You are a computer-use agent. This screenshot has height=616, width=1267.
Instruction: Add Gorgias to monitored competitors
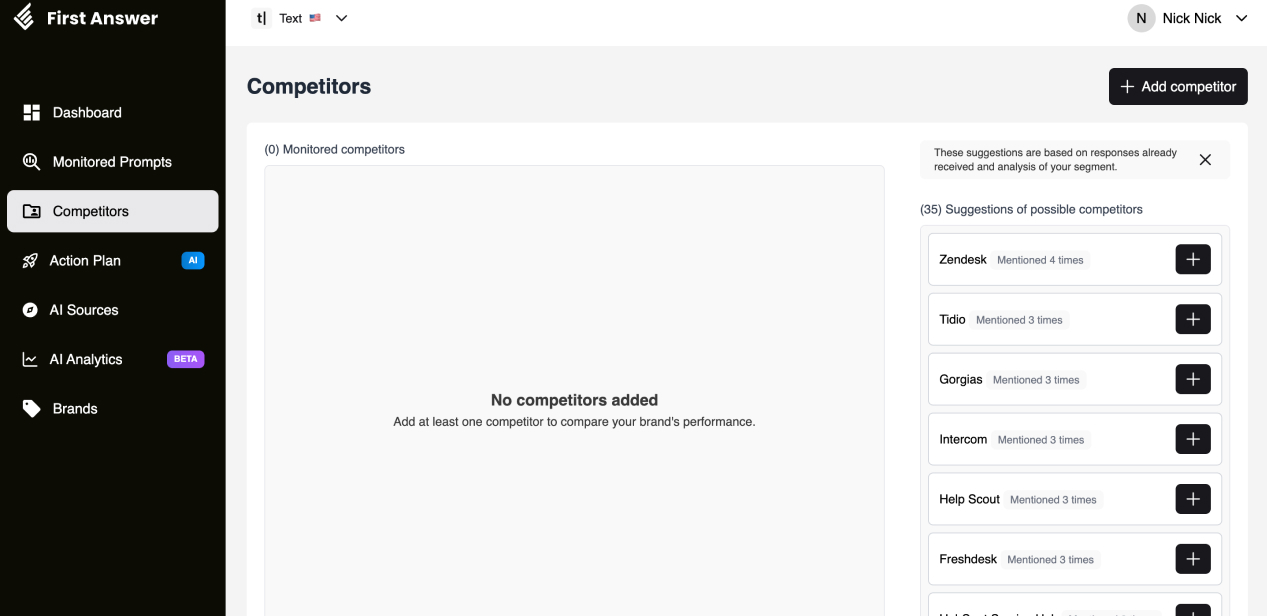point(1192,380)
